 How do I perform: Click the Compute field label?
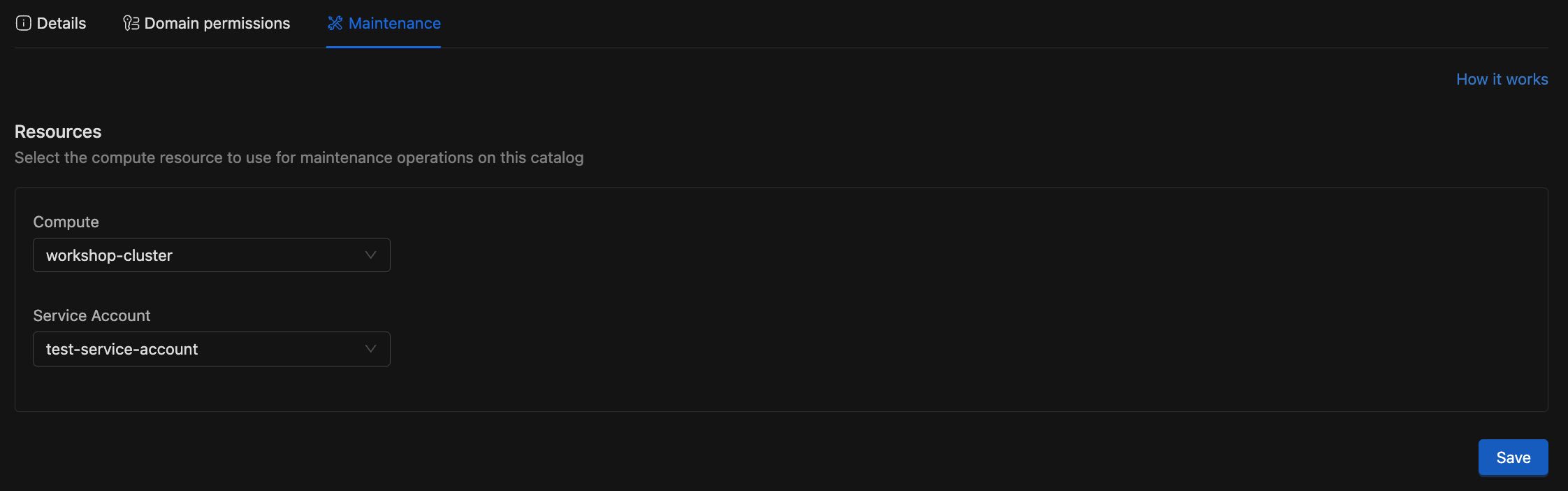[66, 222]
